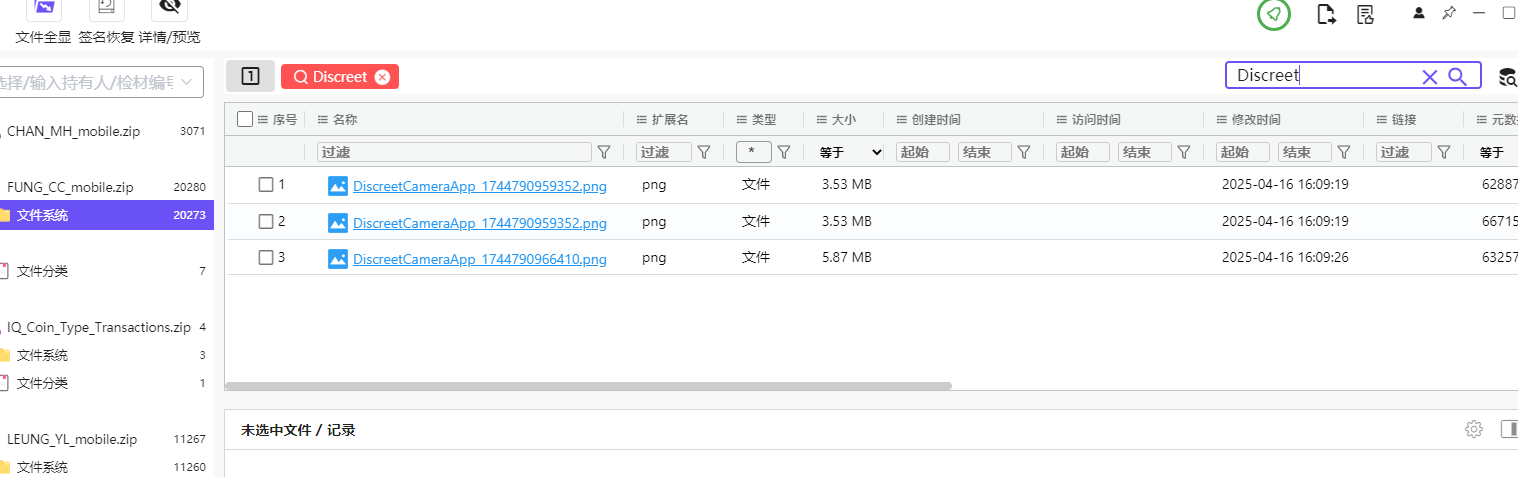The image size is (1518, 477).
Task: Select FUNG_CC_mobile.zip in sidebar
Action: coord(70,187)
